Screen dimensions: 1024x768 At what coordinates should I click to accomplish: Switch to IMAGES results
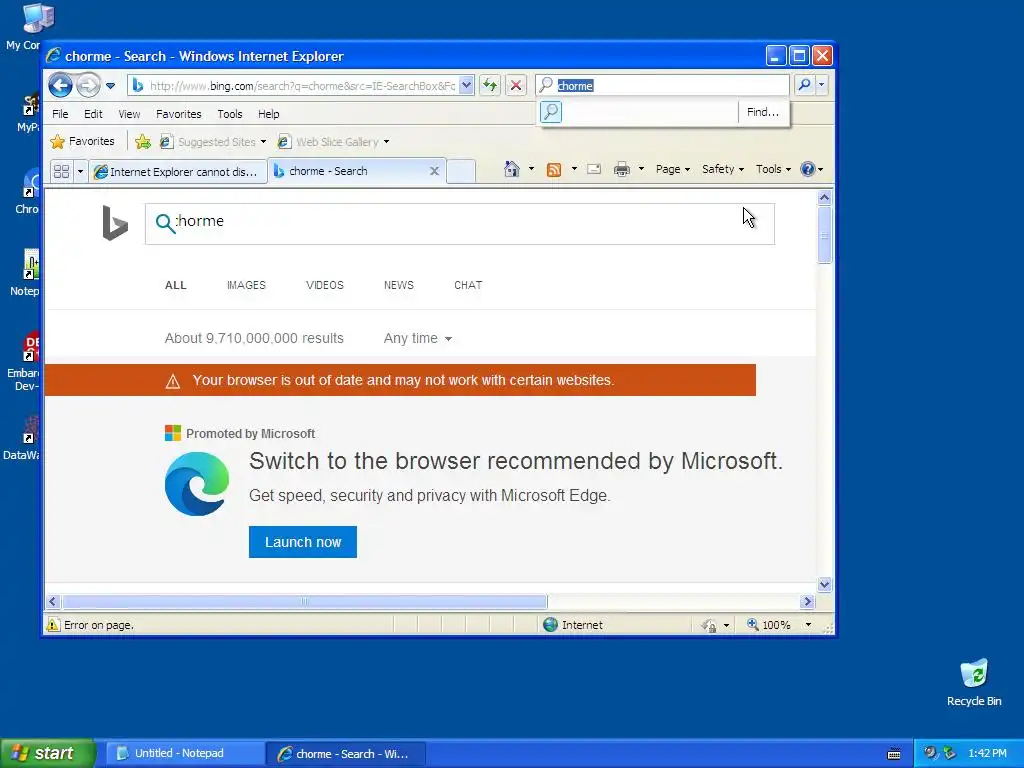[x=246, y=285]
